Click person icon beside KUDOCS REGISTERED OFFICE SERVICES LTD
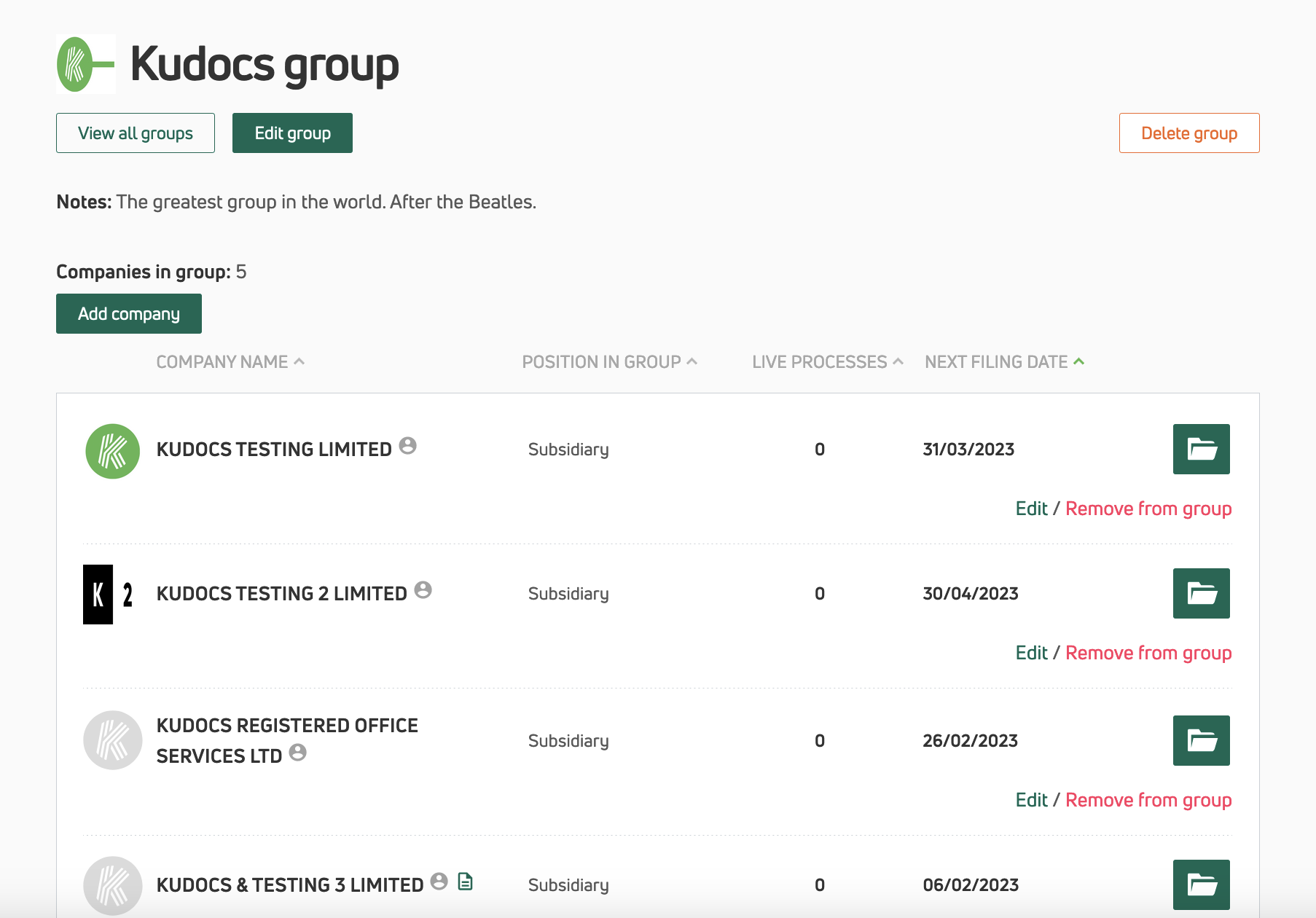This screenshot has height=918, width=1316. click(298, 752)
